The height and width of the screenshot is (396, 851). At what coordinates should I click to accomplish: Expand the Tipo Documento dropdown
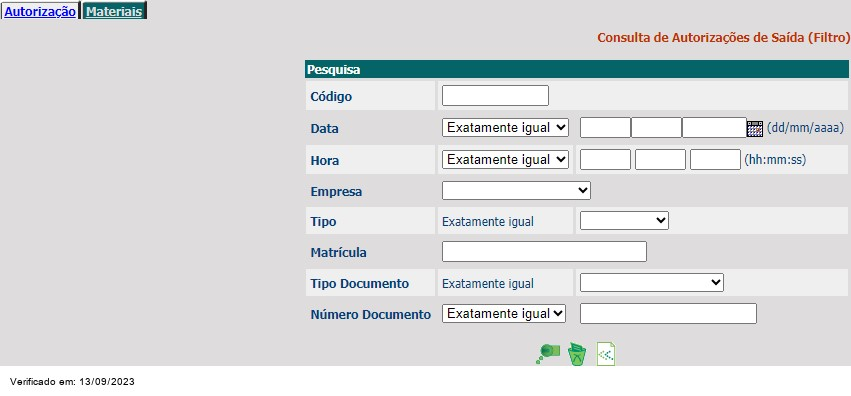click(652, 283)
